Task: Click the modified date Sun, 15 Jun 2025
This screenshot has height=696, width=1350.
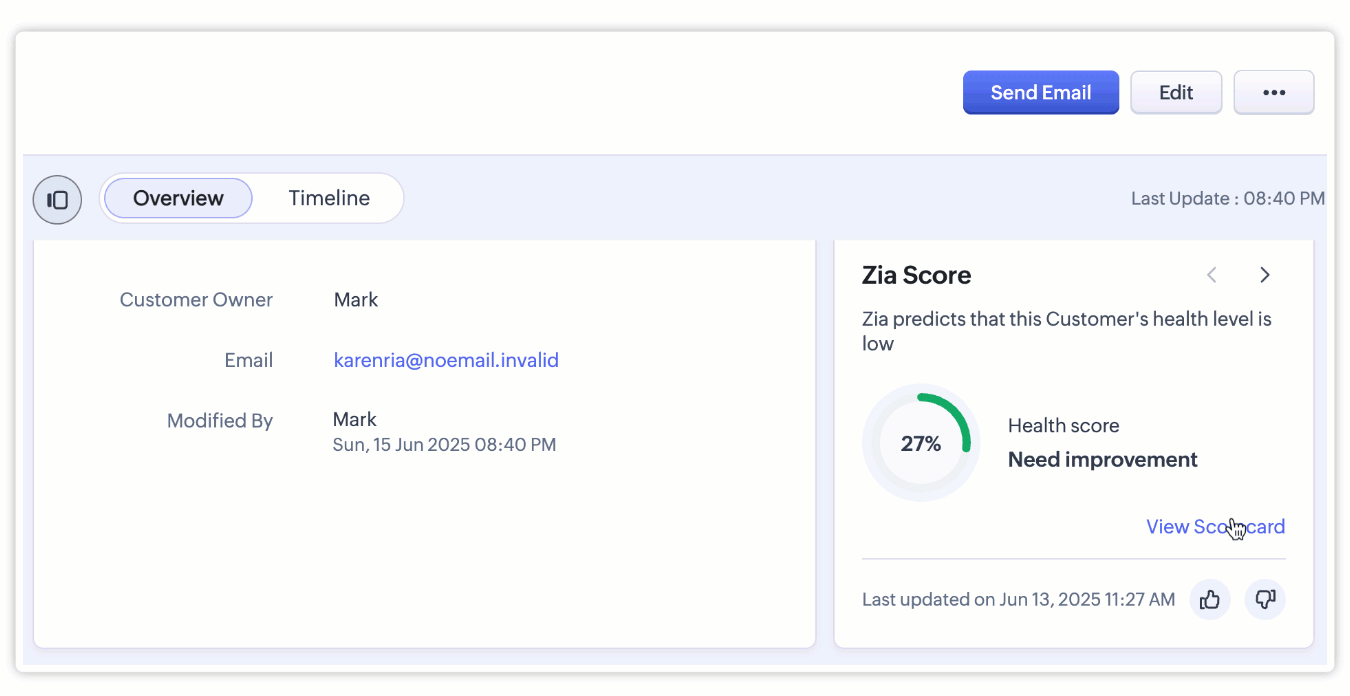Action: pos(444,445)
